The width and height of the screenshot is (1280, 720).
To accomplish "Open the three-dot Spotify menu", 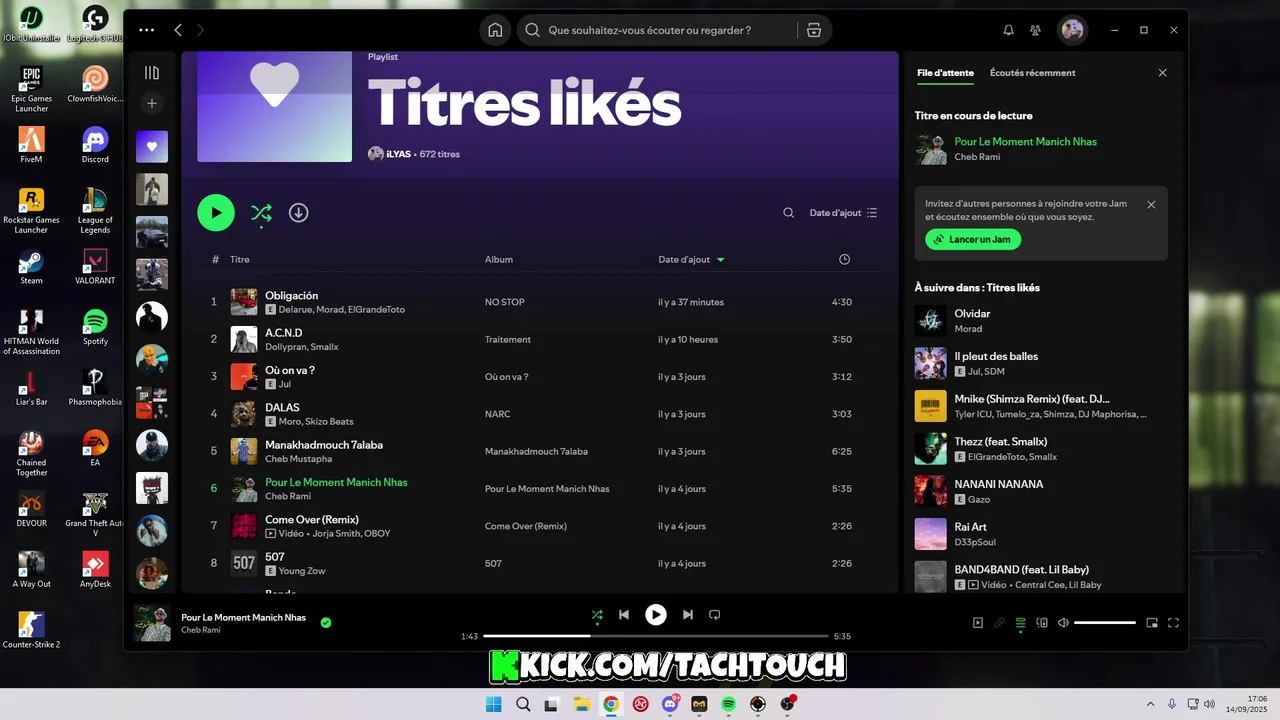I will point(147,30).
